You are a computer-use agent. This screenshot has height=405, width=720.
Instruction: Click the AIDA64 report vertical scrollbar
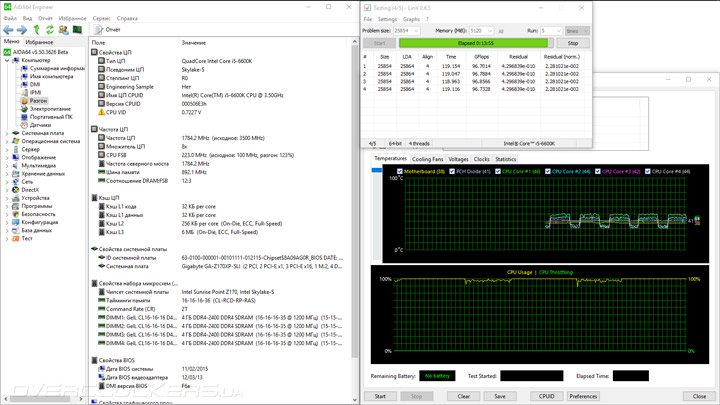tap(354, 220)
